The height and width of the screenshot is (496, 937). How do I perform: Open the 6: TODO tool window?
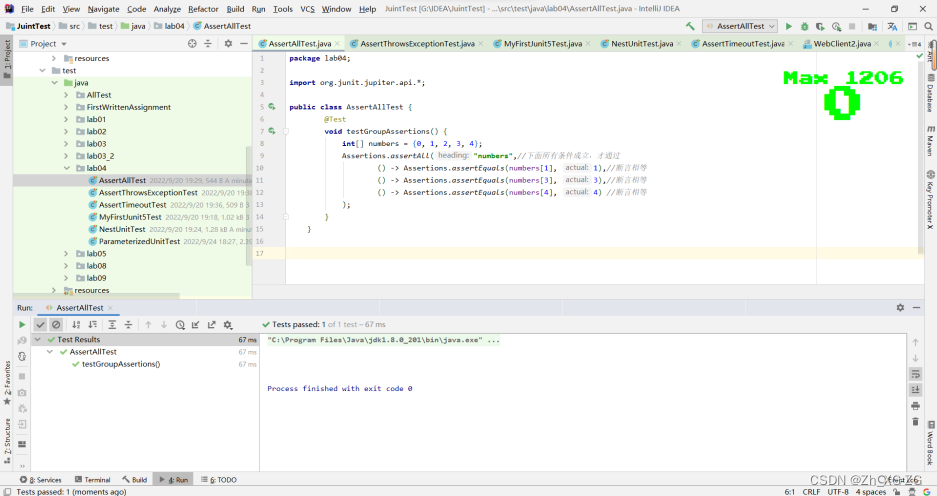(x=219, y=480)
